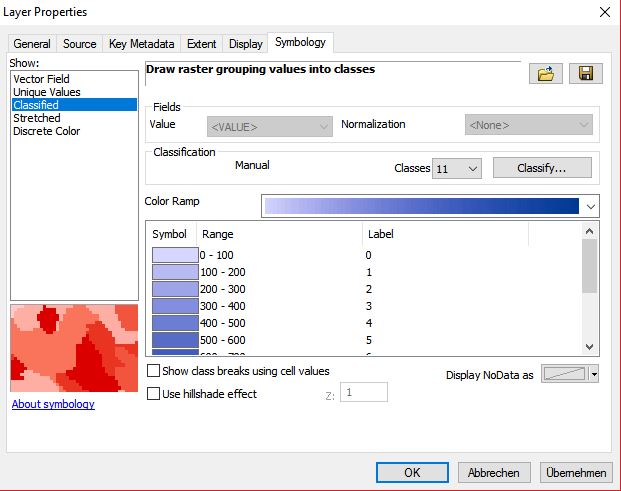
Task: Click the 400 - 500 symbol color swatch
Action: (x=175, y=323)
